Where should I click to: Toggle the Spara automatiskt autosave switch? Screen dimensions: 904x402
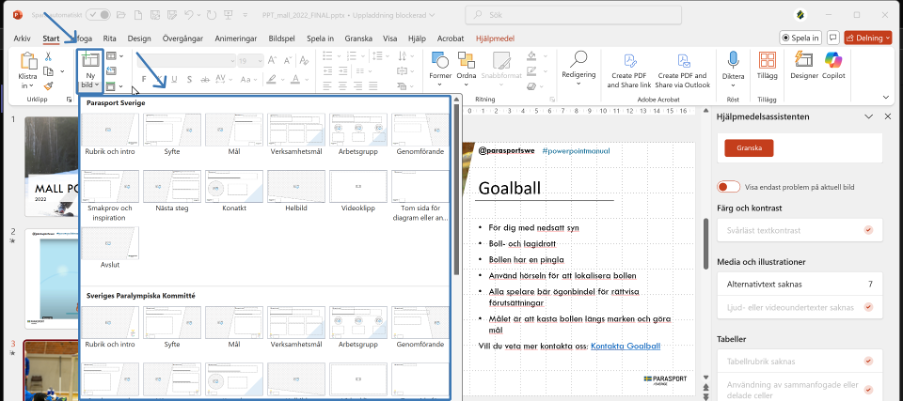(98, 14)
